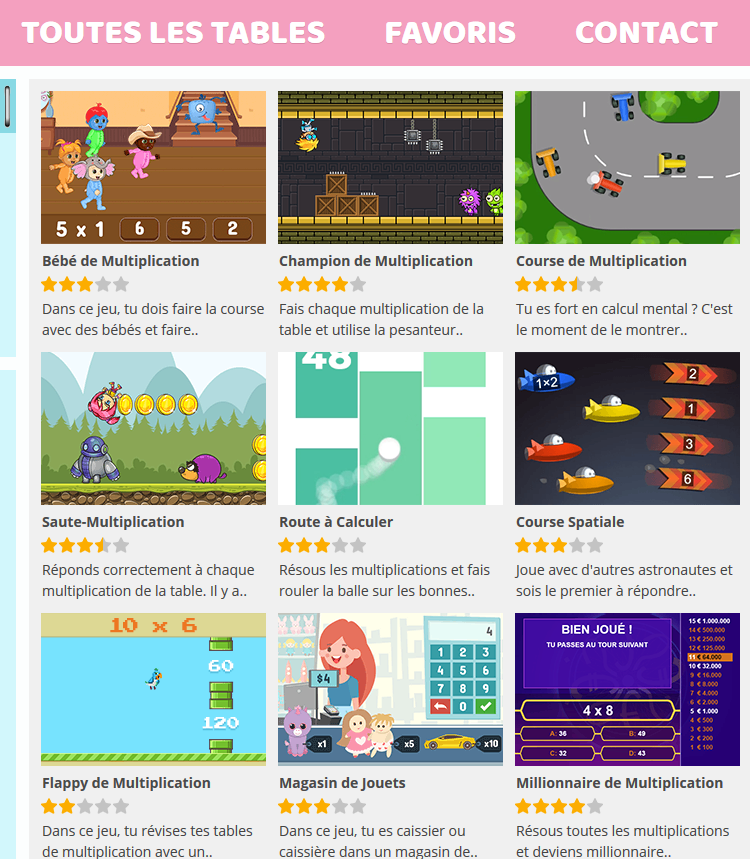Viewport: 750px width, 859px height.
Task: Open the Bébé de Multiplication game thumbnail
Action: click(153, 167)
